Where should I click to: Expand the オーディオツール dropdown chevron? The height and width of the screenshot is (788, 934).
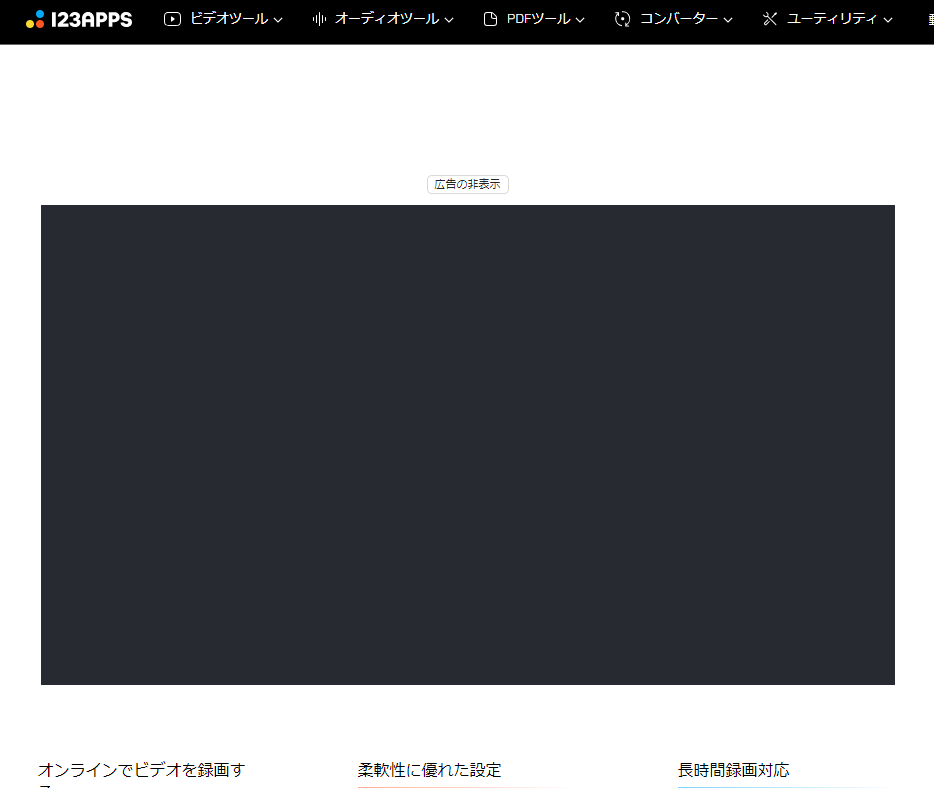[449, 19]
